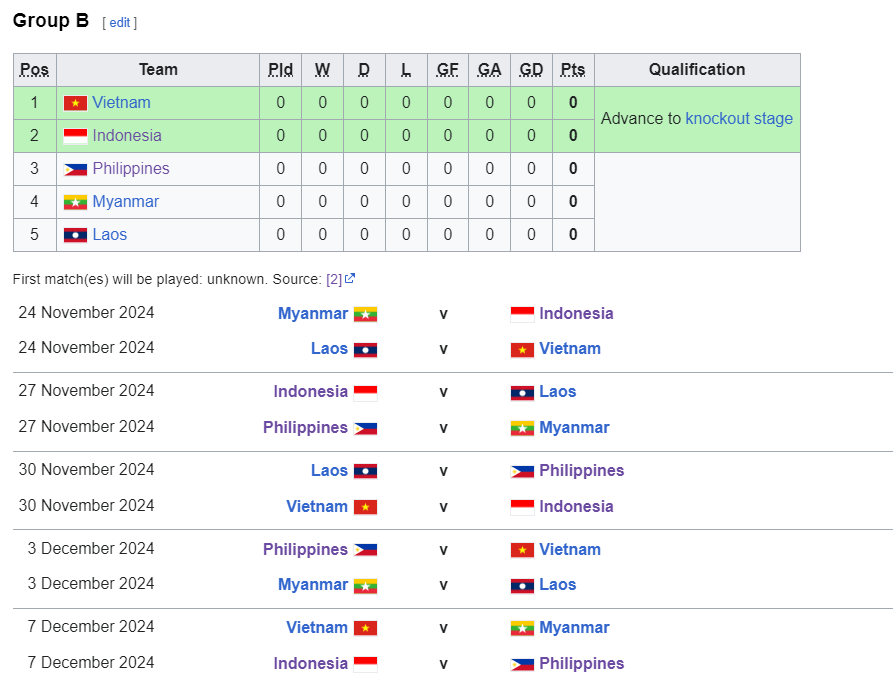
Task: Click the Laos flag in standings table
Action: coord(75,235)
